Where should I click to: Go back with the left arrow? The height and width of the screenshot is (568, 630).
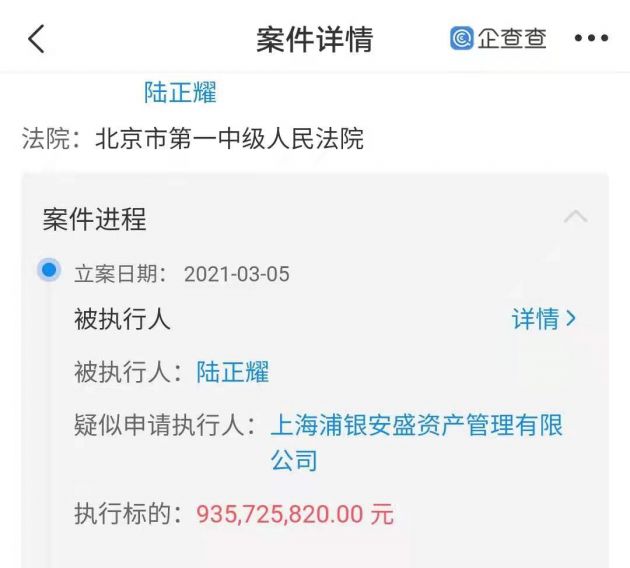point(36,39)
